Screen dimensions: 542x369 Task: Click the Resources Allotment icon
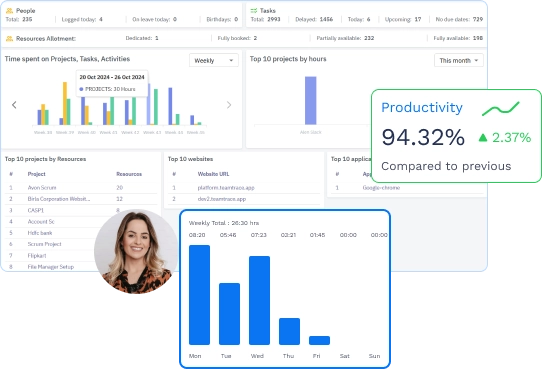tap(9, 38)
